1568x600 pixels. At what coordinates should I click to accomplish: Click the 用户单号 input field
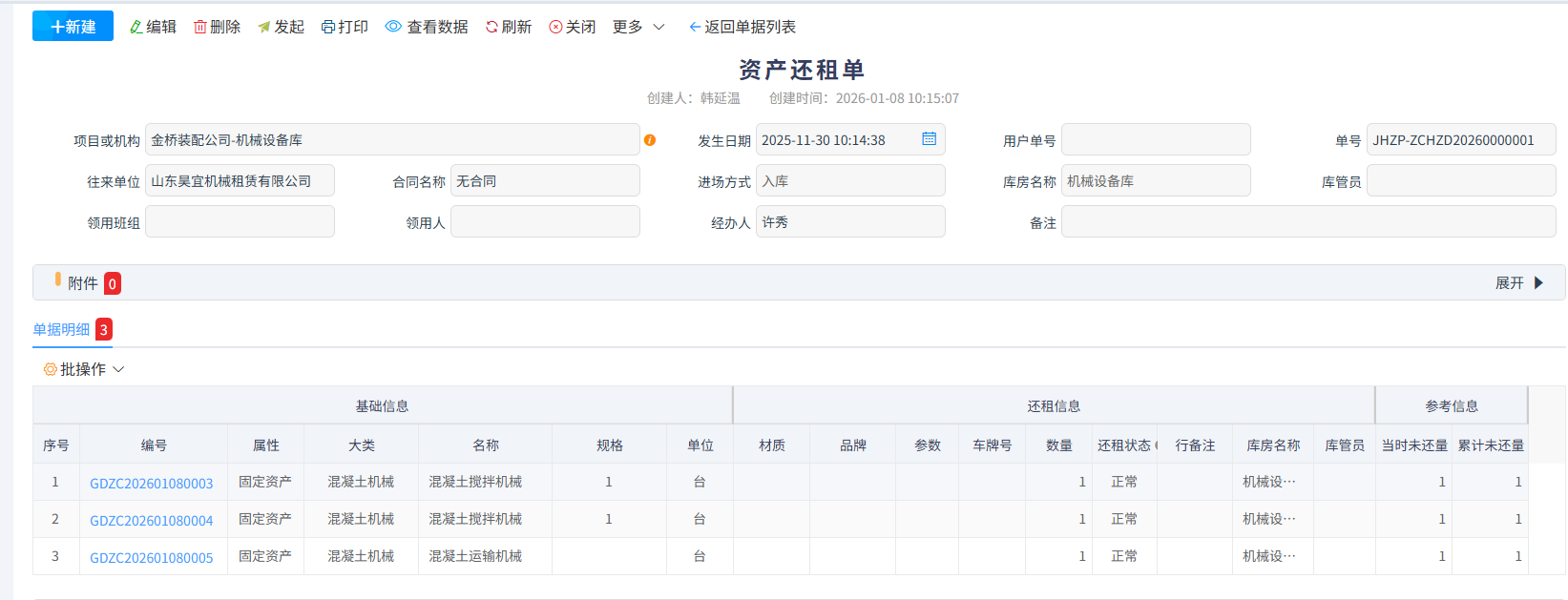pyautogui.click(x=1155, y=140)
